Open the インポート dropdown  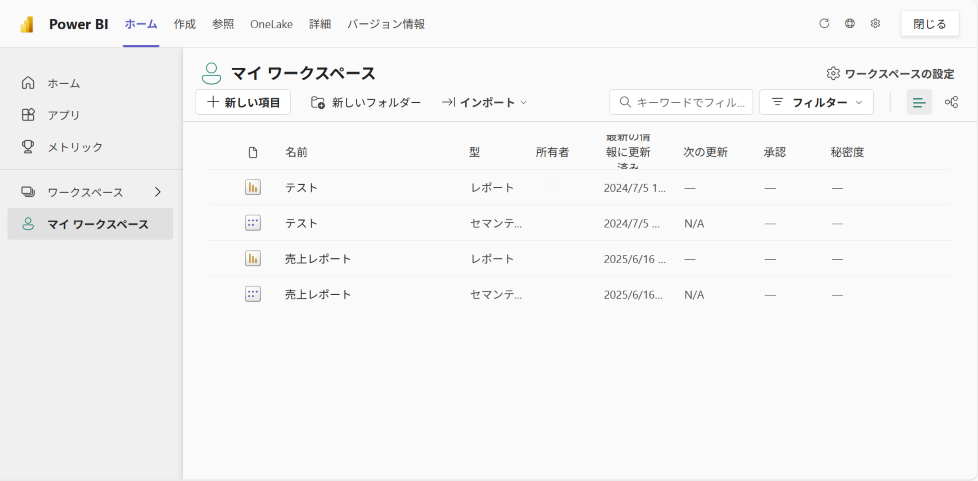point(484,102)
